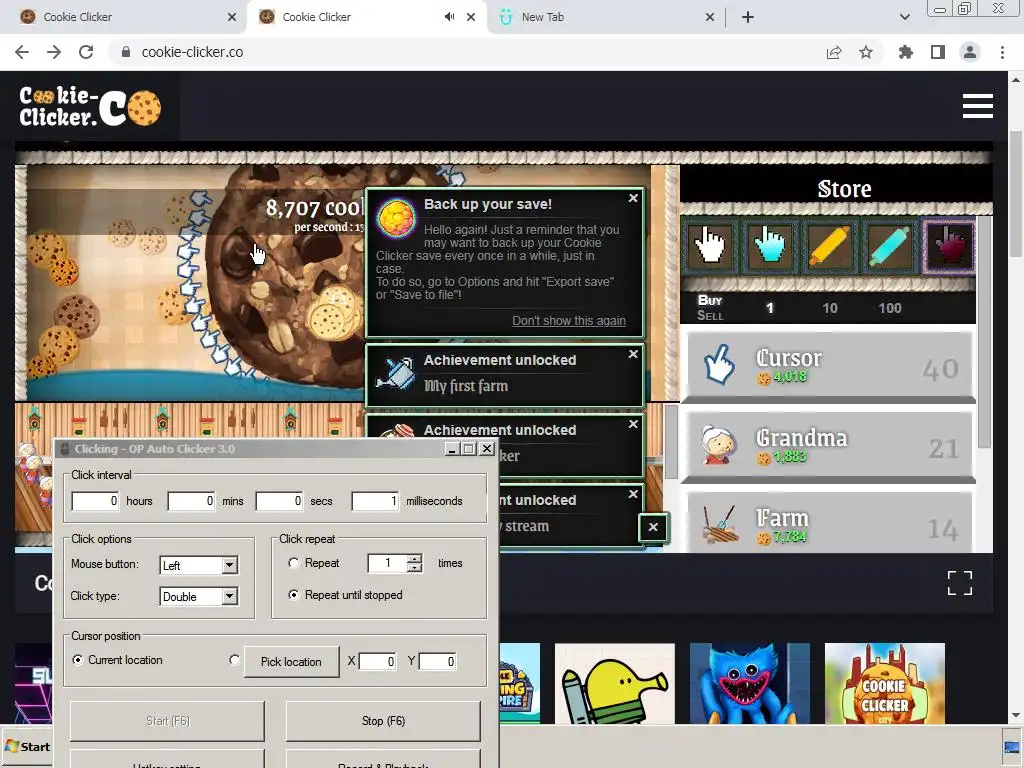This screenshot has width=1024, height=768.
Task: Click Don't show this again link
Action: point(569,321)
